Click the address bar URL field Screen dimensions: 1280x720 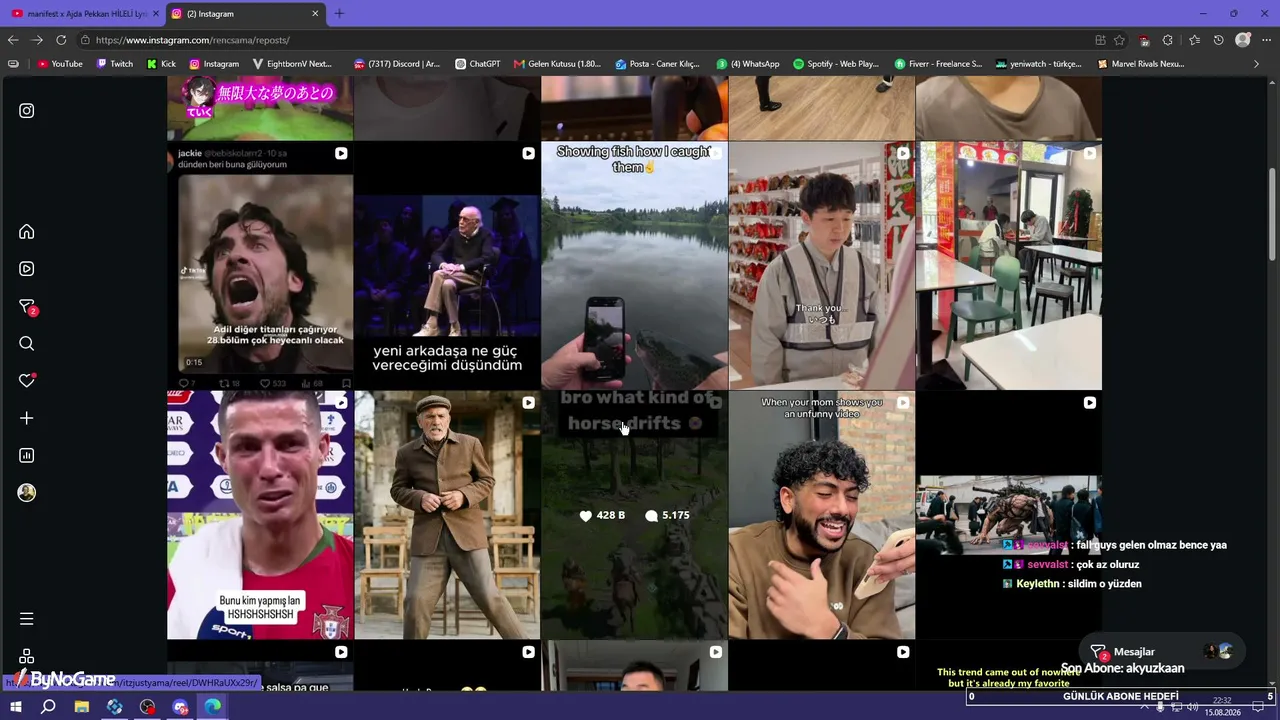tap(580, 40)
